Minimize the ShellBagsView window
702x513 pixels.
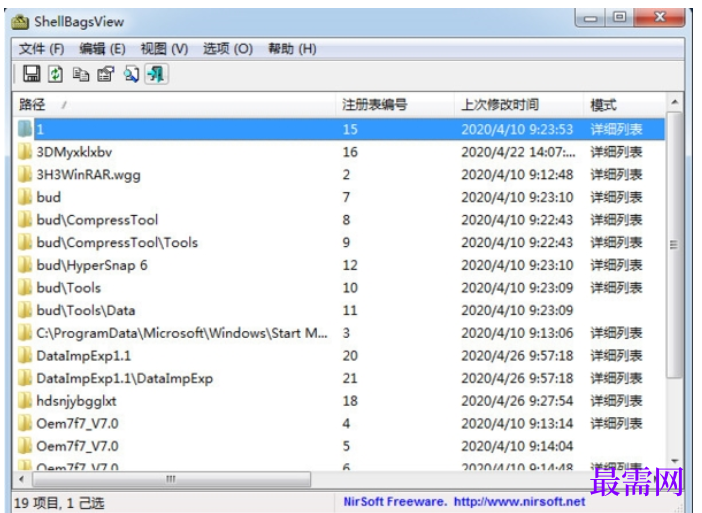(591, 17)
